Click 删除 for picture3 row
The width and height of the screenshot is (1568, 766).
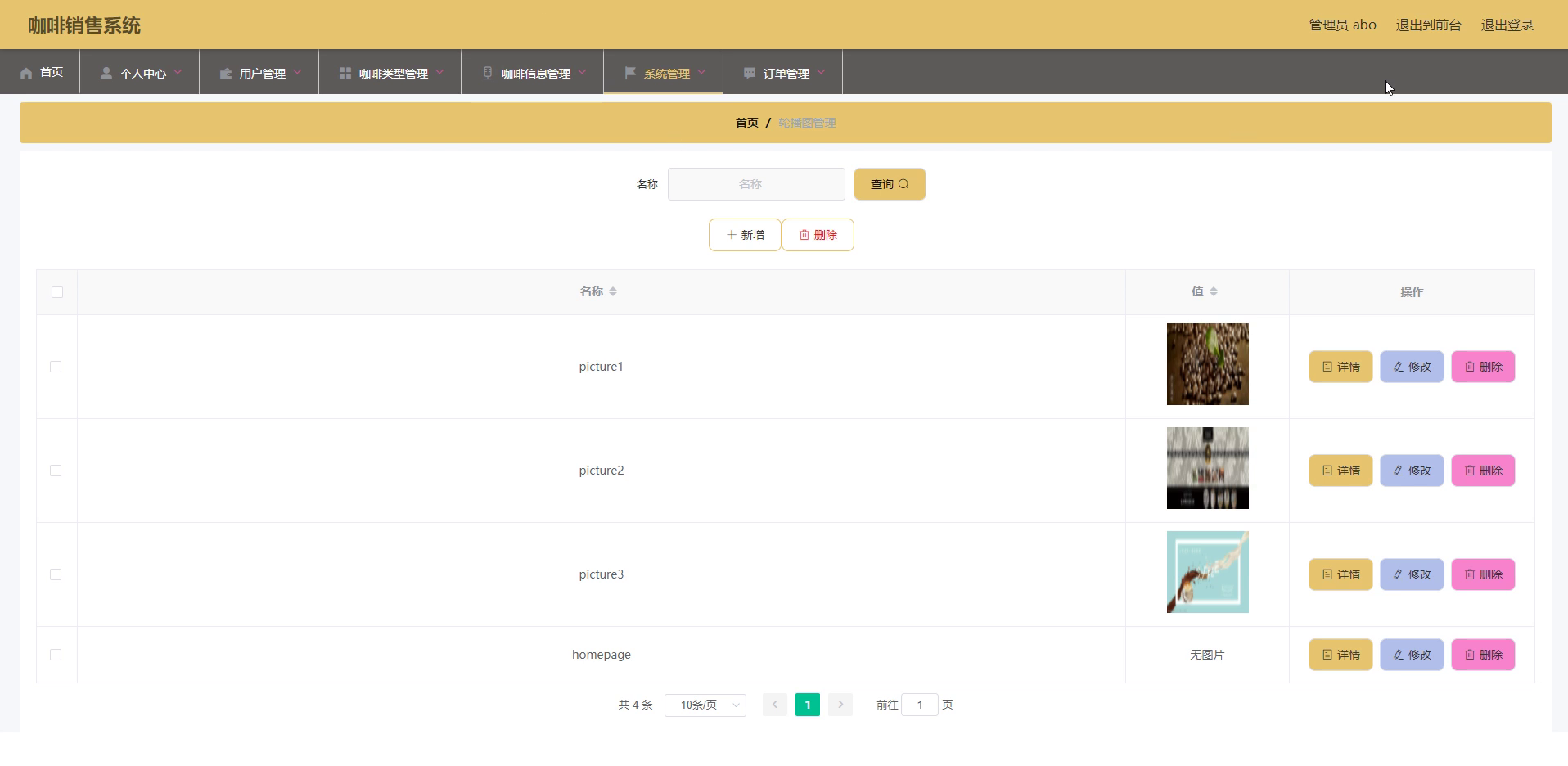[x=1483, y=574]
